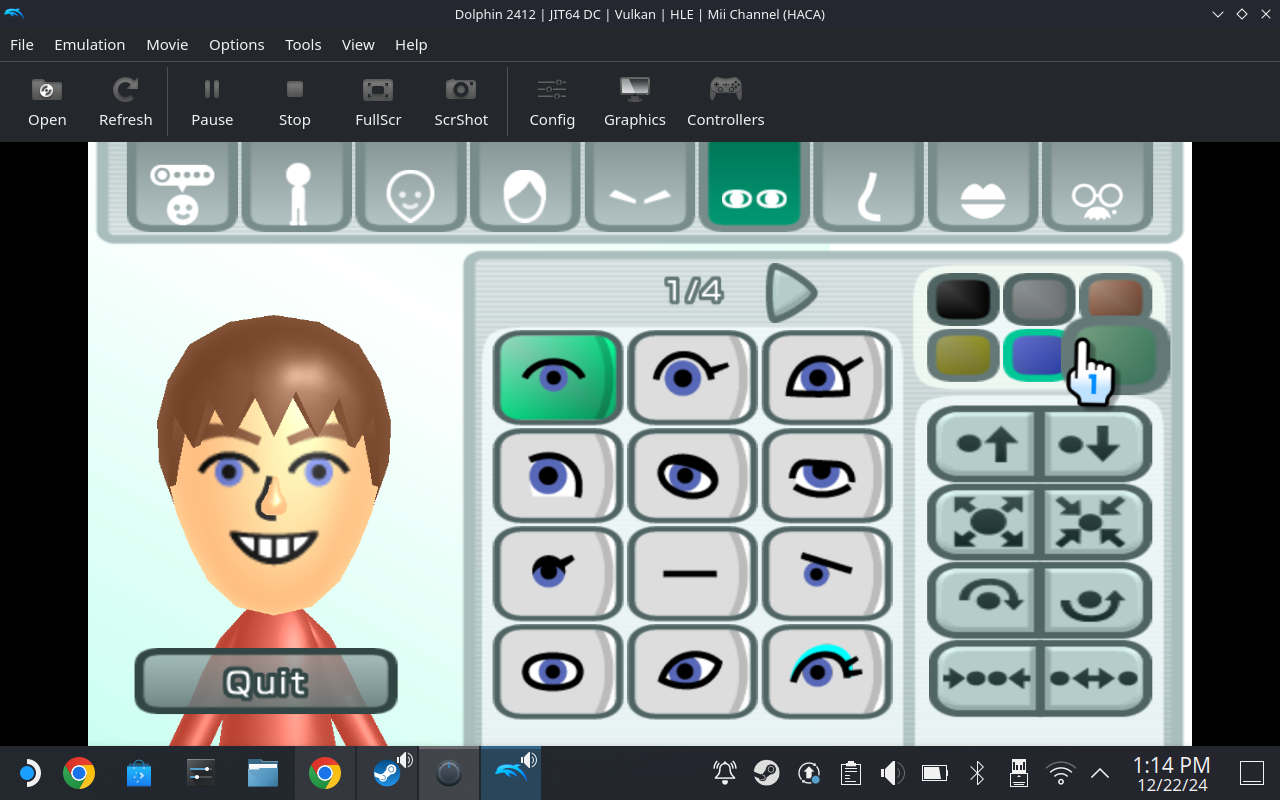This screenshot has height=800, width=1280.
Task: Move the eyes up
Action: click(986, 443)
